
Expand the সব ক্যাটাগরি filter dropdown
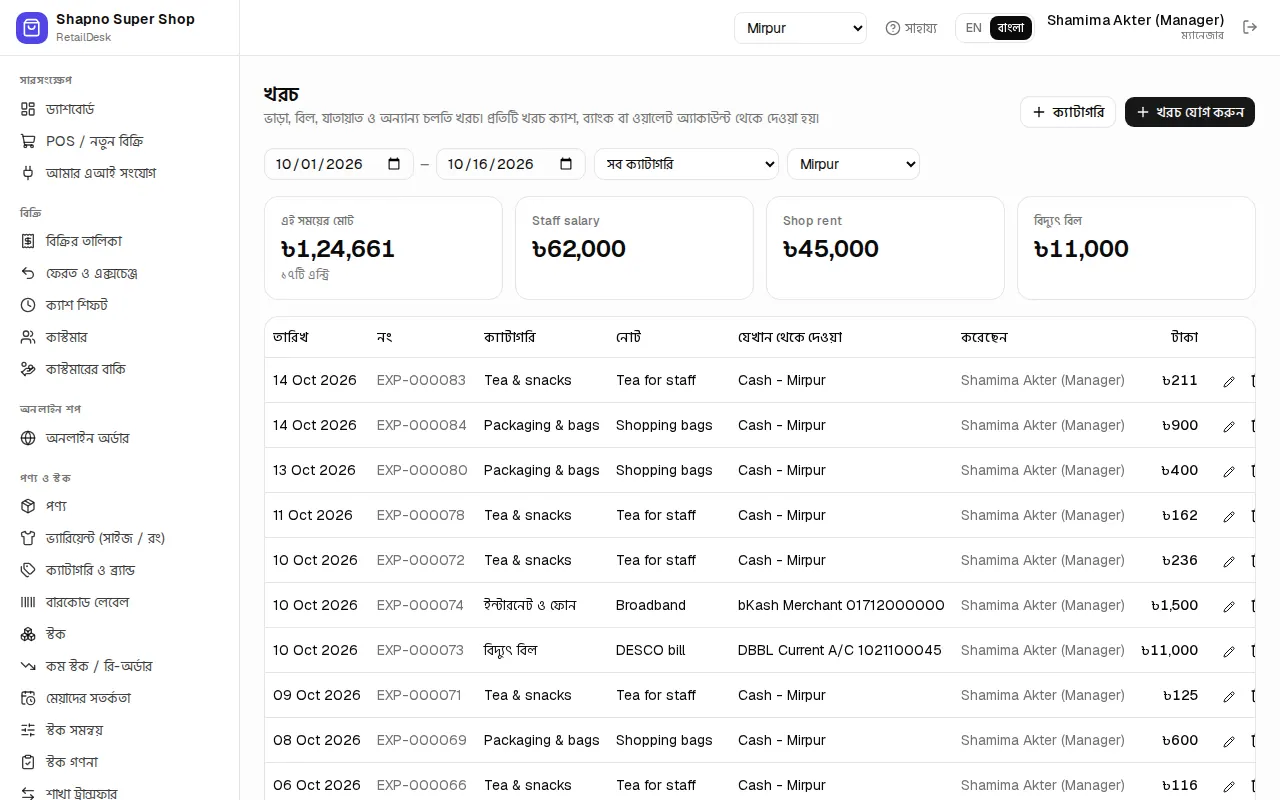(686, 164)
